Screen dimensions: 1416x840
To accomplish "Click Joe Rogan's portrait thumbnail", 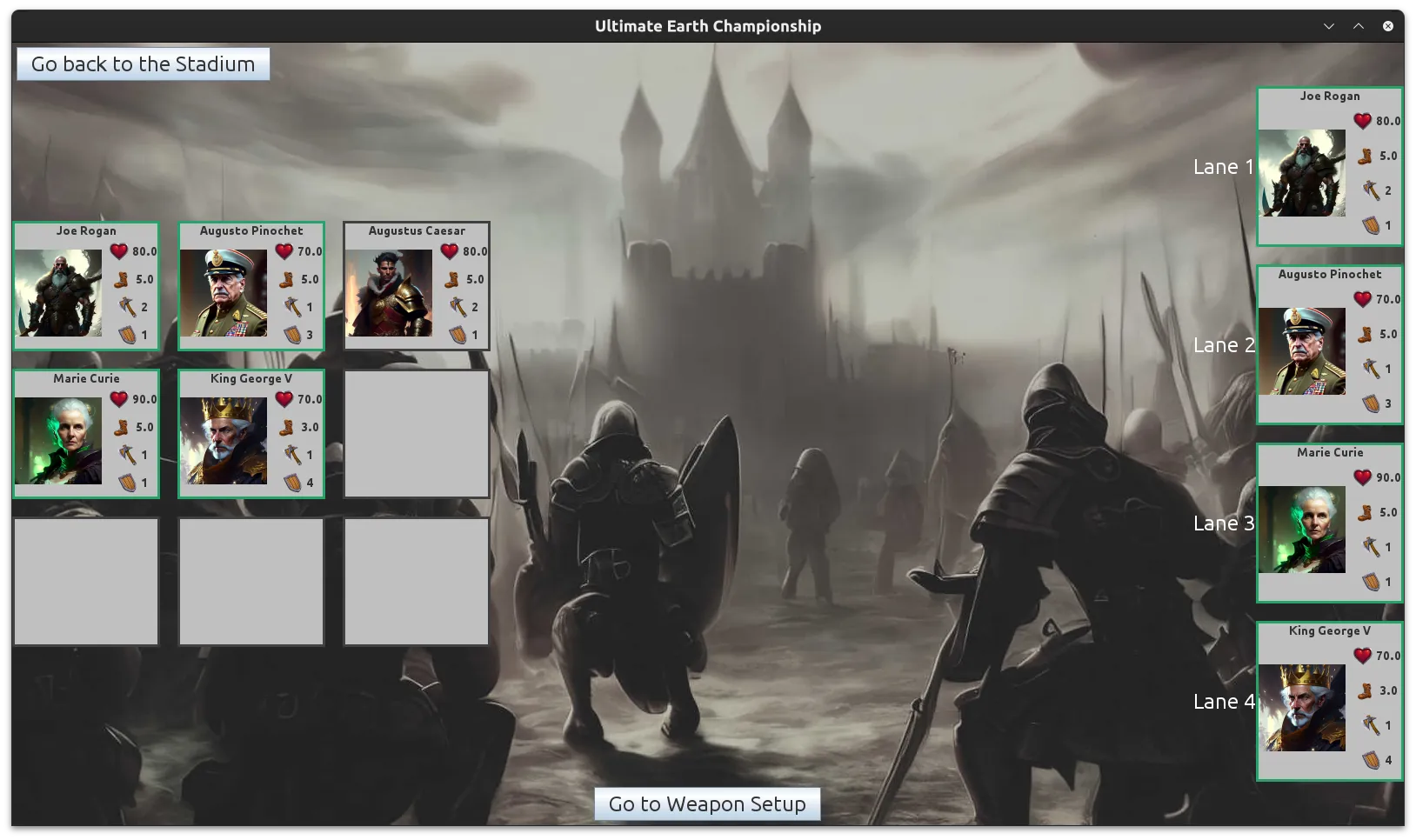I will 59,293.
